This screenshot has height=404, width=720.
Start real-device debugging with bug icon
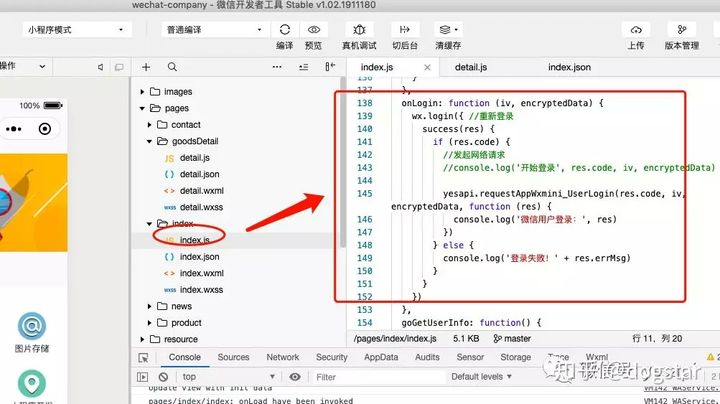[359, 30]
